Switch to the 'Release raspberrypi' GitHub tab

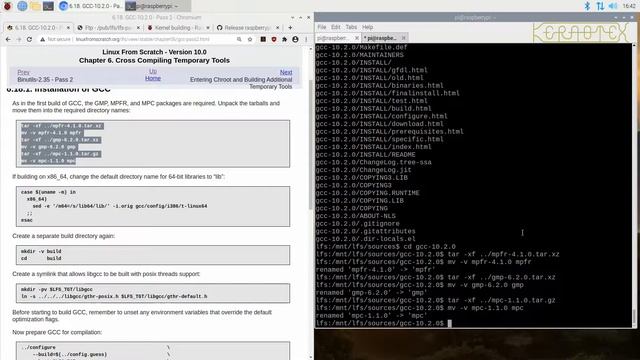(247, 27)
